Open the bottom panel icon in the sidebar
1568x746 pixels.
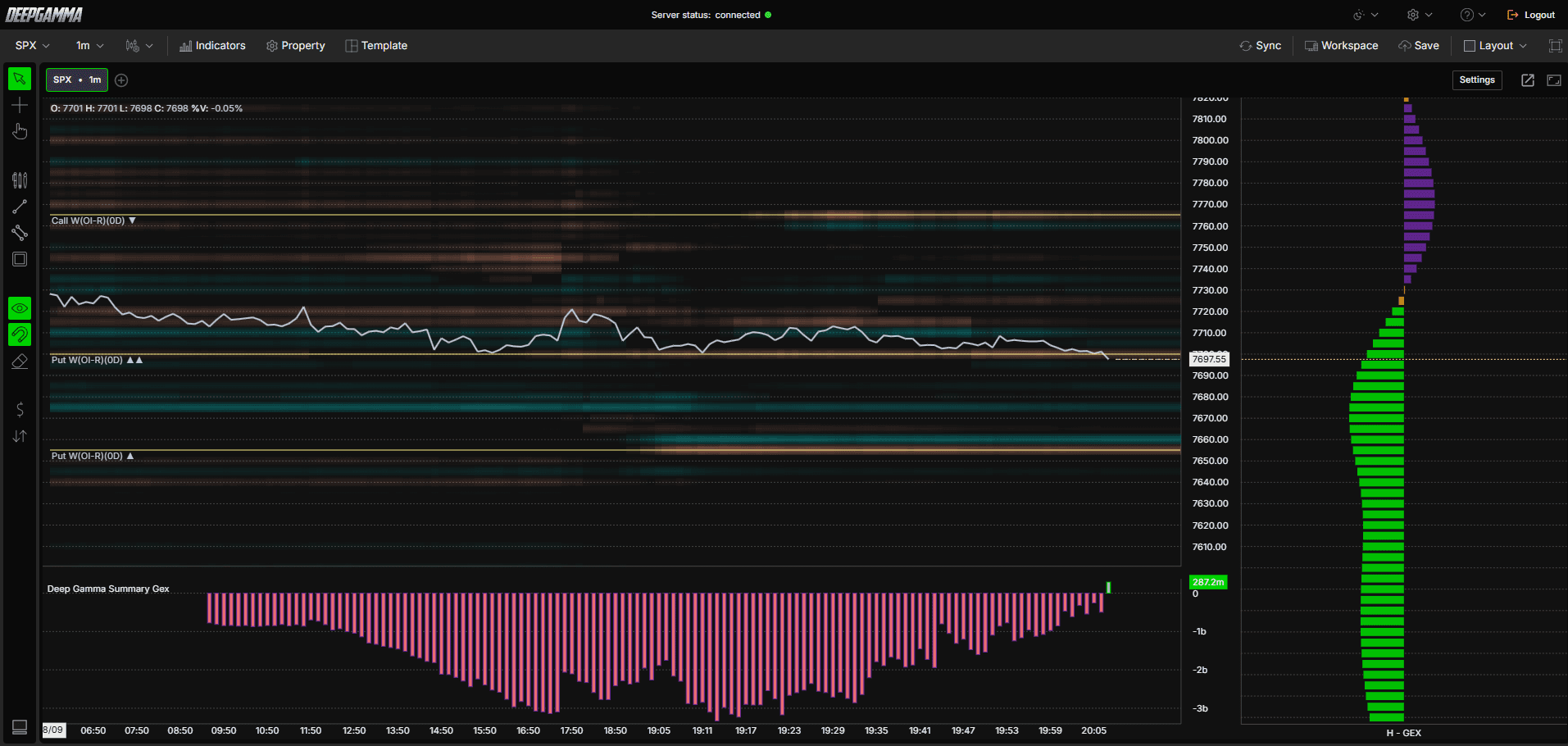tap(20, 727)
